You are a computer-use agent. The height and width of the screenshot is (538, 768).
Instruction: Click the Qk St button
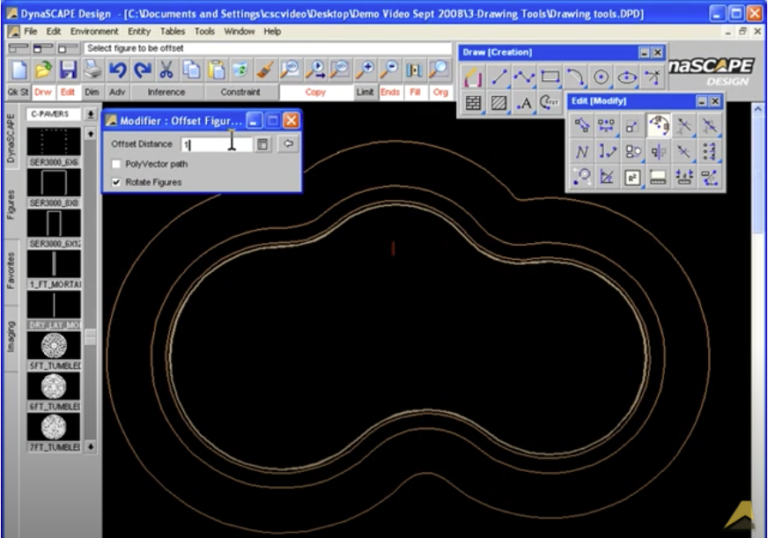coord(18,92)
